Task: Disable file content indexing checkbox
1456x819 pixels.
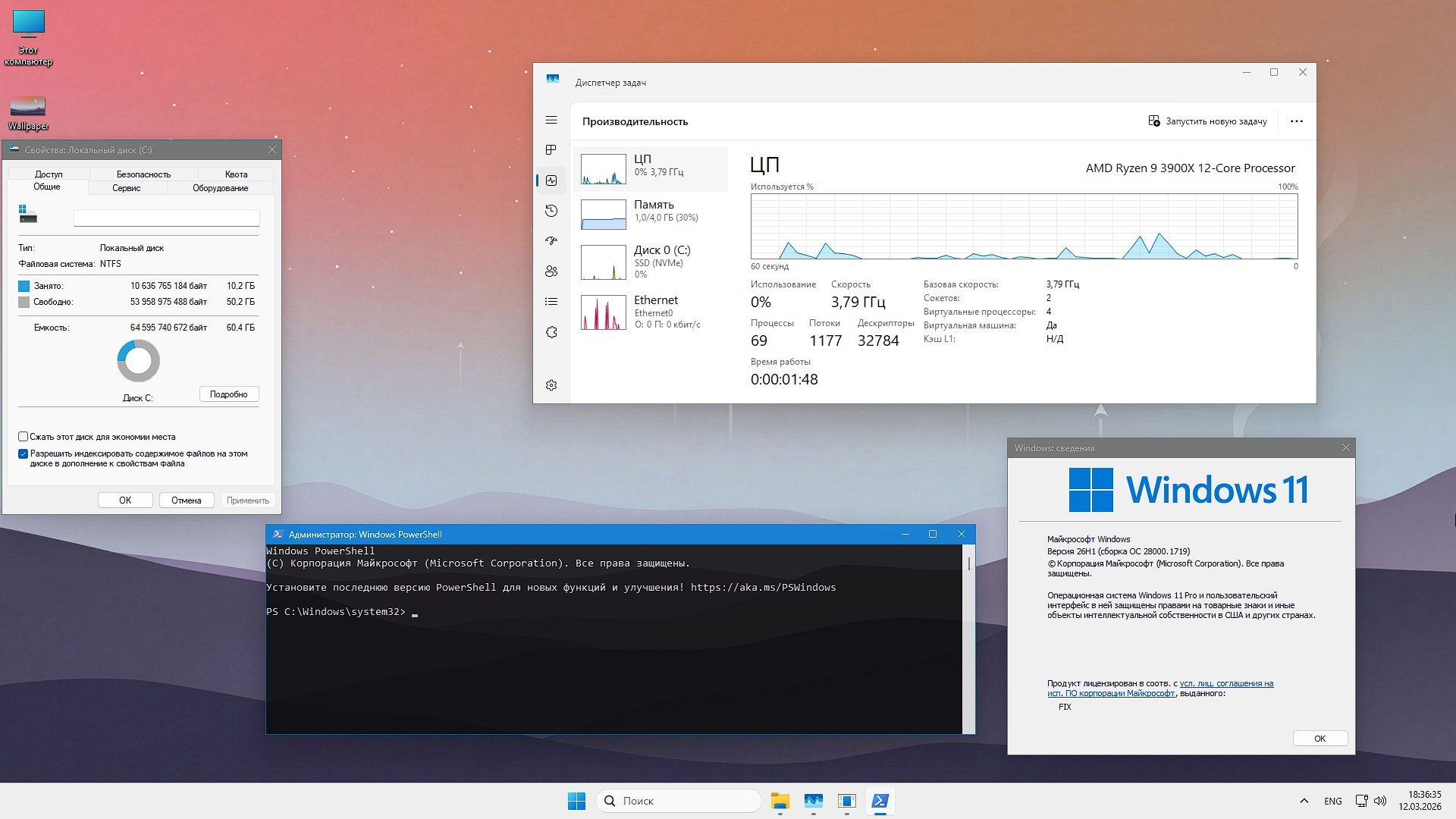Action: point(23,453)
